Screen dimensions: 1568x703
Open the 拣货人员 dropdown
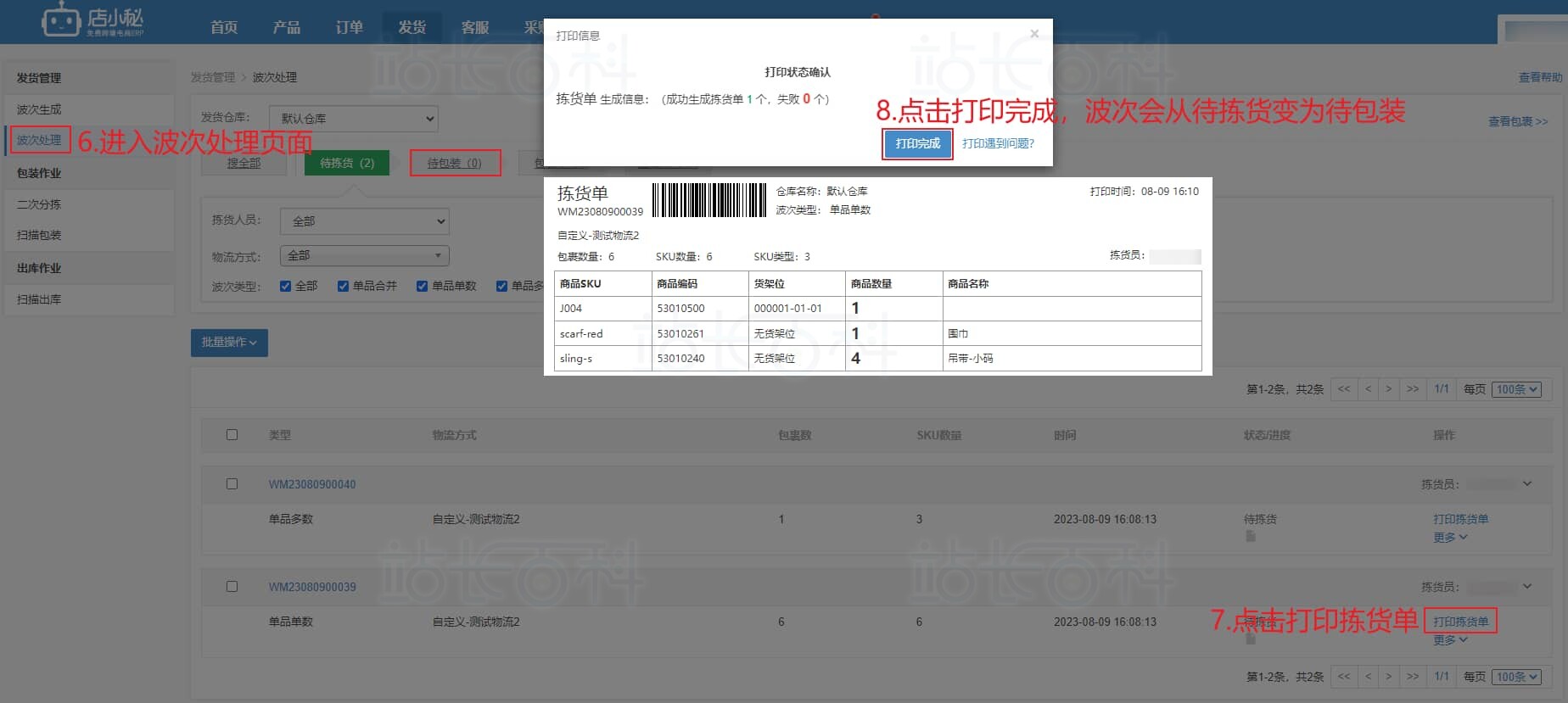(365, 221)
